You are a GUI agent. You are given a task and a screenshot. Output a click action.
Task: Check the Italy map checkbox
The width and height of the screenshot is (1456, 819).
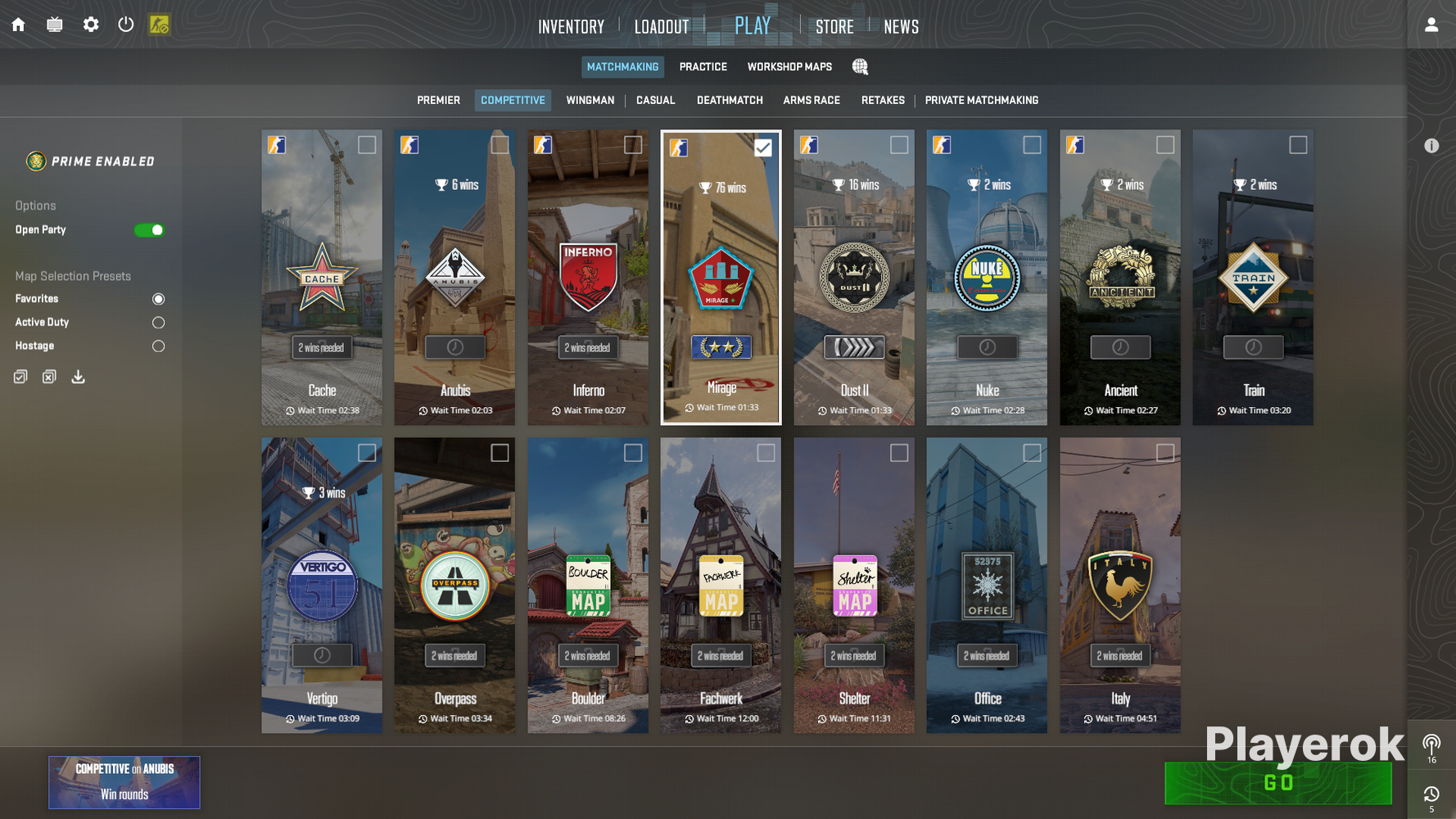coord(1165,453)
